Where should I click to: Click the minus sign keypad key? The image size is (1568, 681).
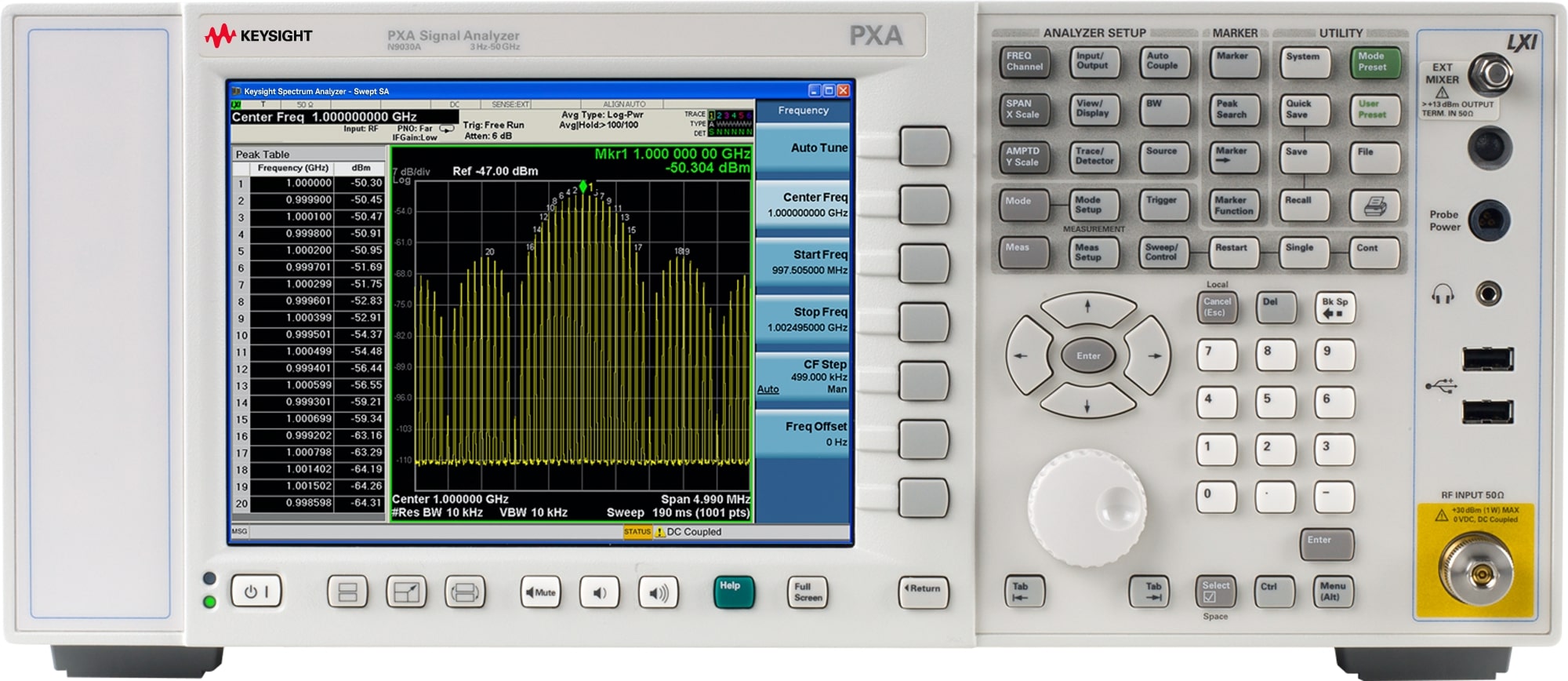pyautogui.click(x=1334, y=497)
